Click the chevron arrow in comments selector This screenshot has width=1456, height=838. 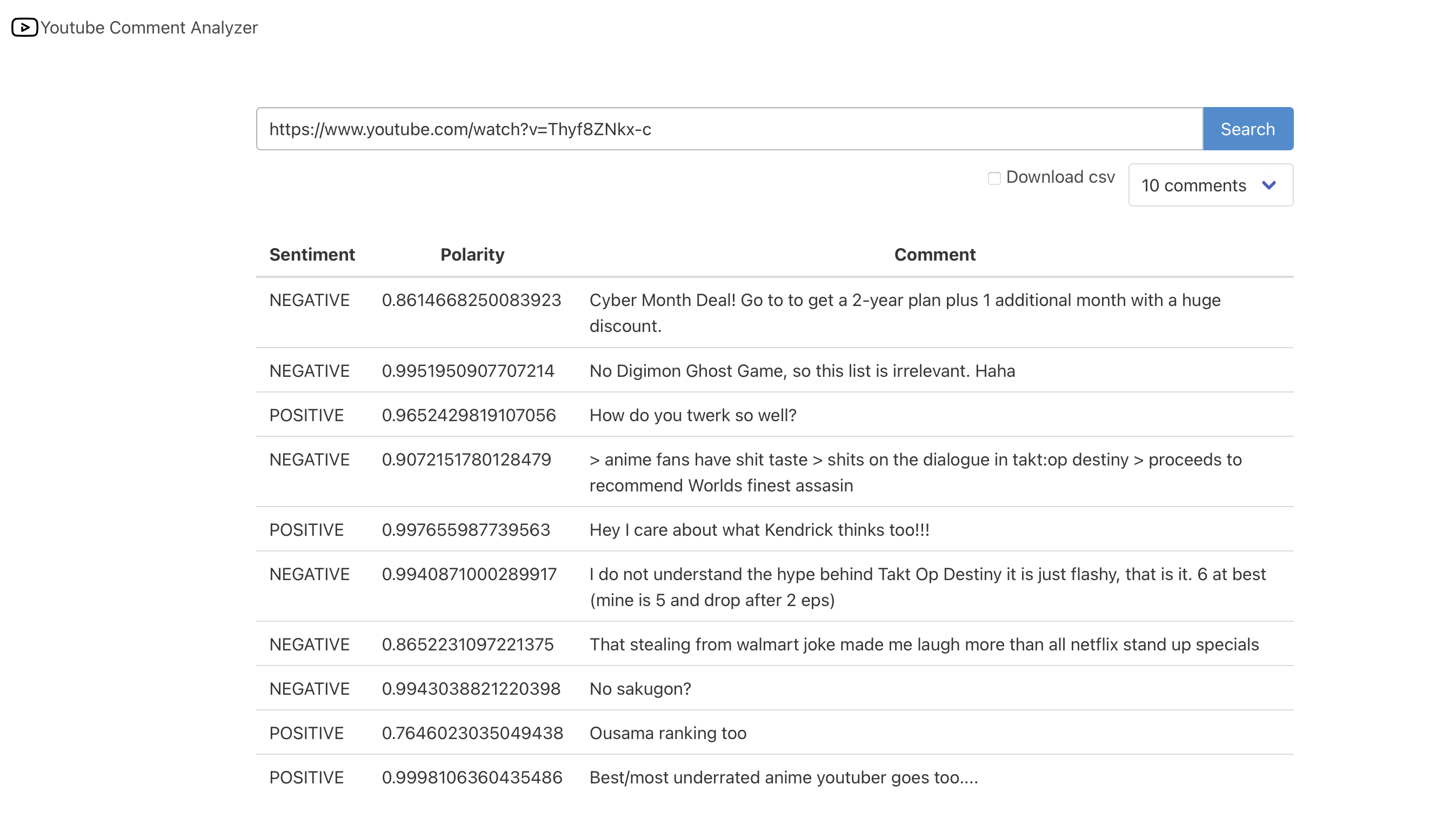pyautogui.click(x=1268, y=185)
